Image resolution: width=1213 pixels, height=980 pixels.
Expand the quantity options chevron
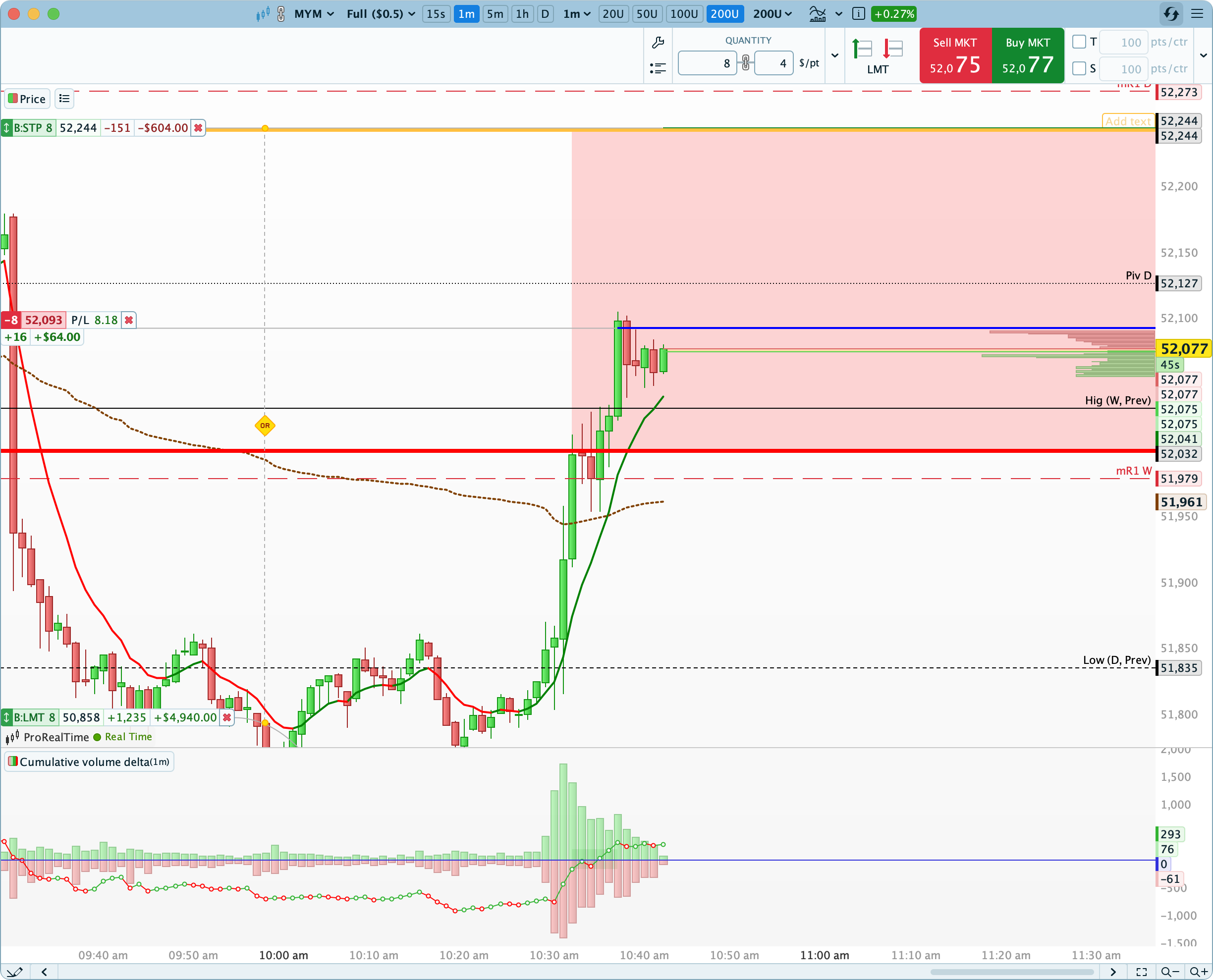coord(835,55)
